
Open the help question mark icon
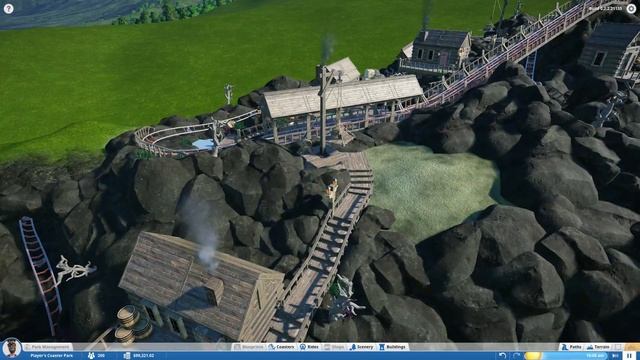coord(8,9)
